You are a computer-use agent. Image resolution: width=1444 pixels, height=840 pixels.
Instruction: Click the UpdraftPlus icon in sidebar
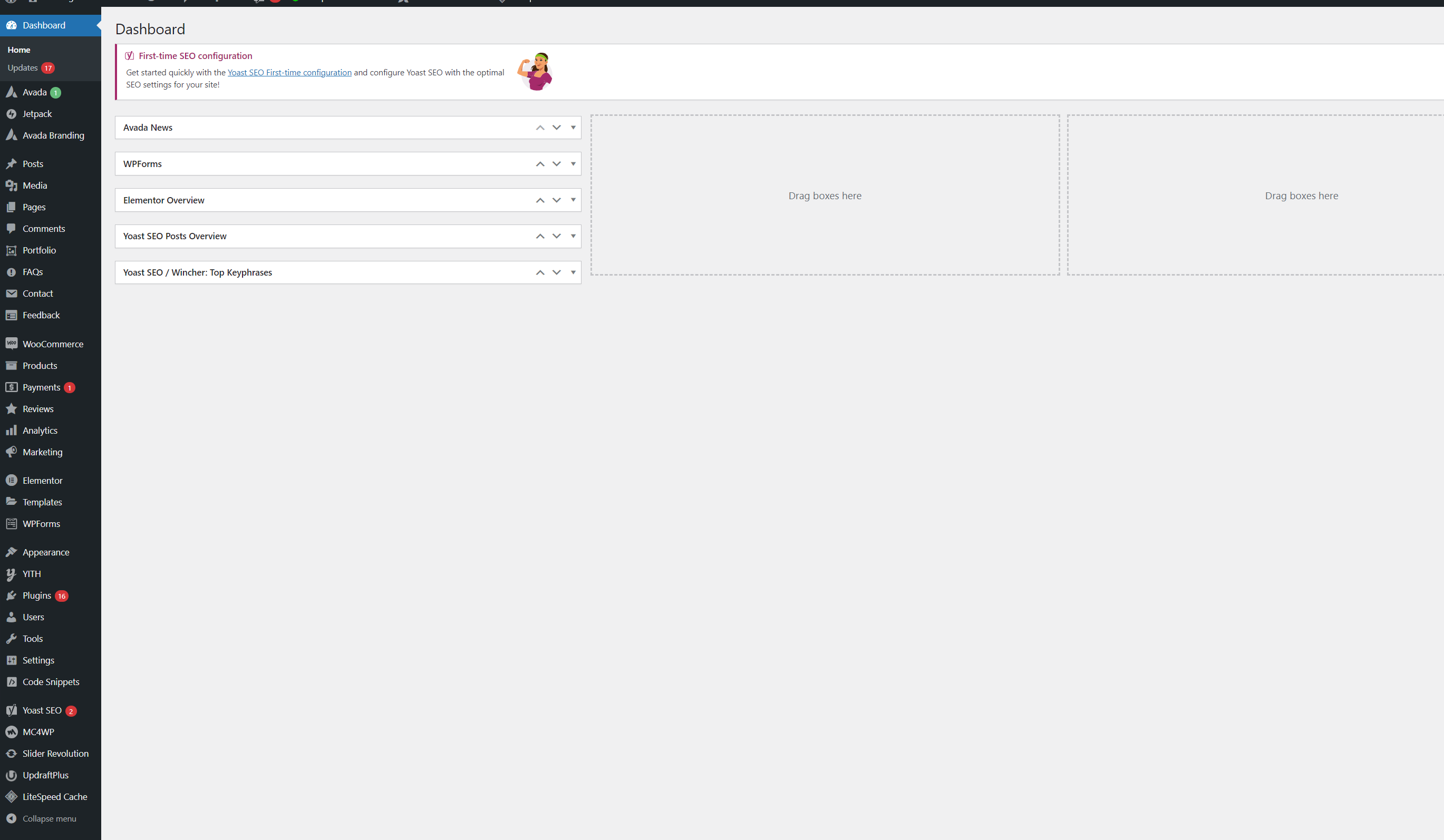pos(12,775)
